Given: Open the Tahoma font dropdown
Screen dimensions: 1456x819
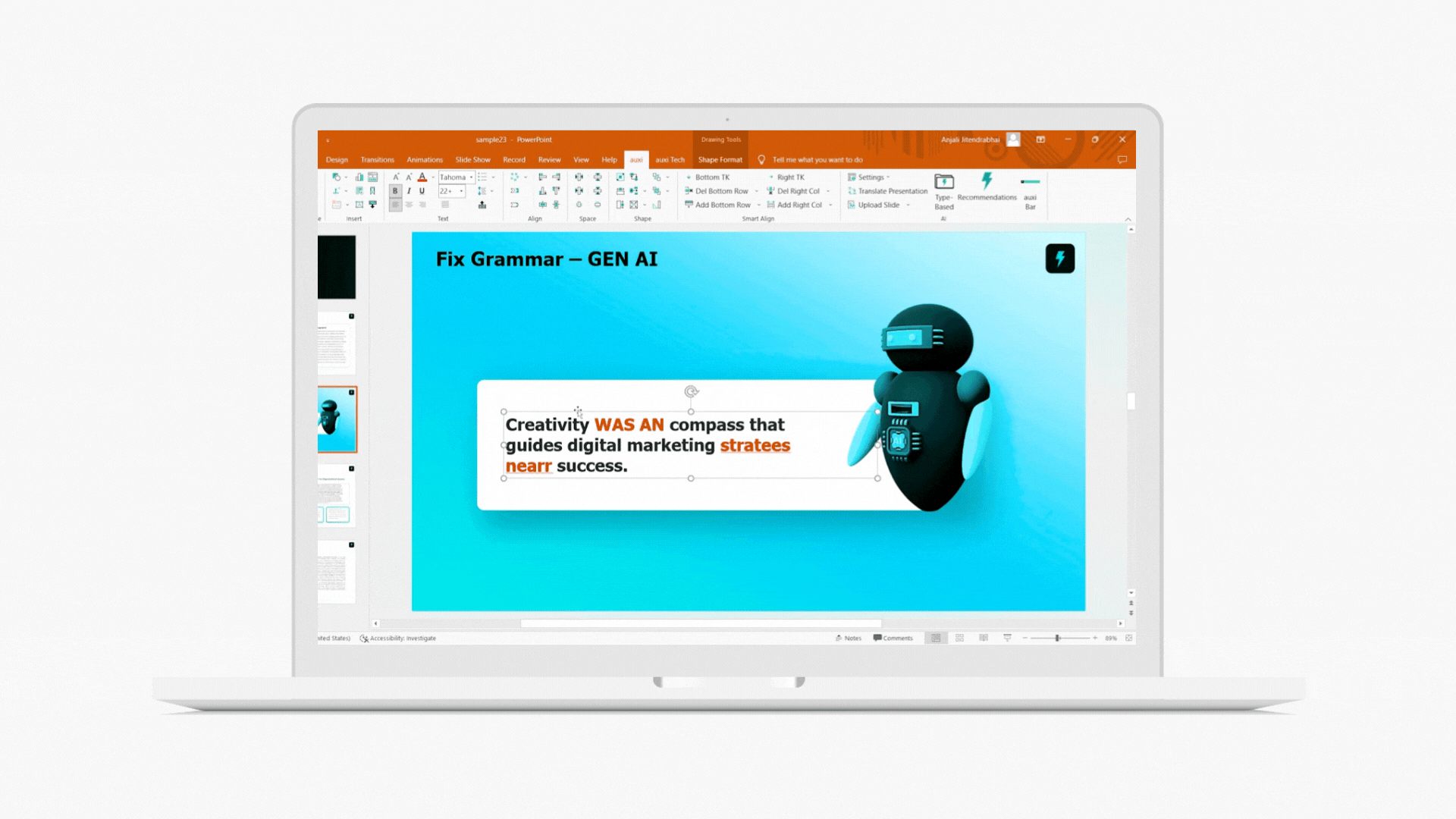Looking at the screenshot, I should [471, 177].
